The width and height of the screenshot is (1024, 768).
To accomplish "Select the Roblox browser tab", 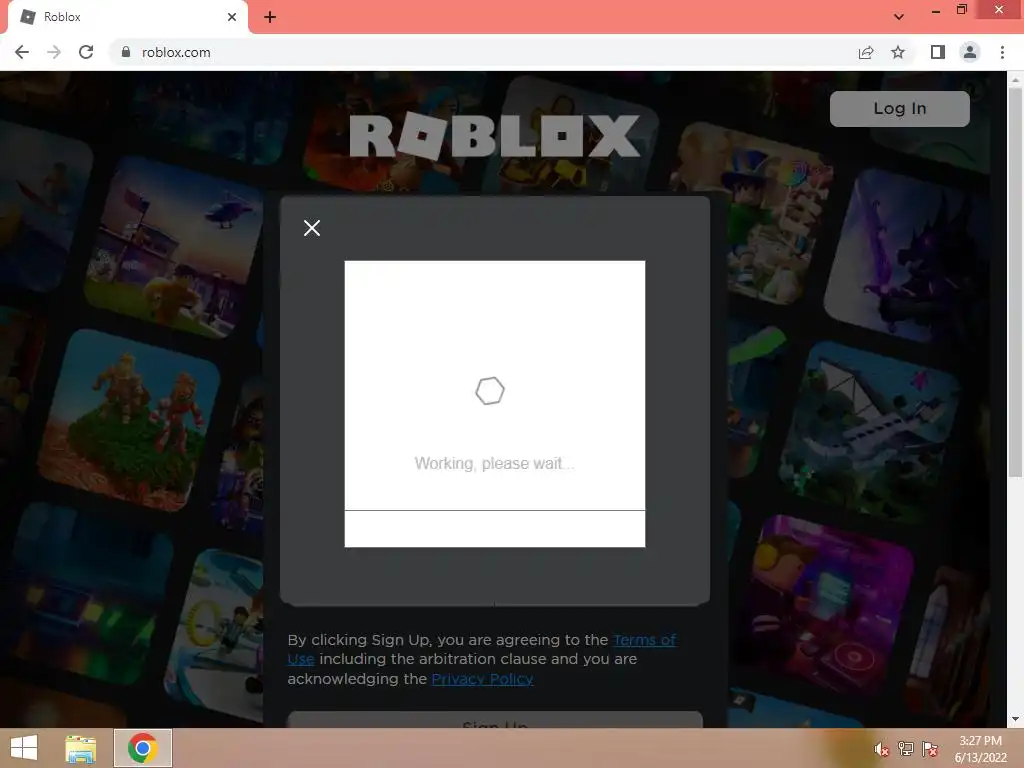I will 128,17.
